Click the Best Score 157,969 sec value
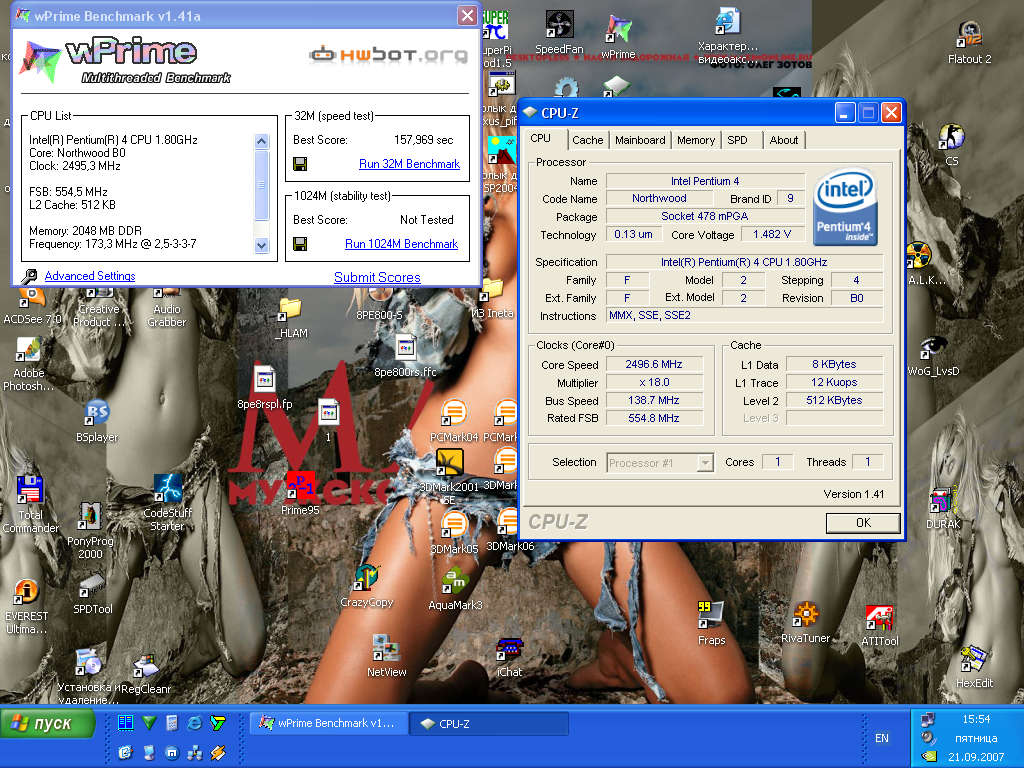Image resolution: width=1024 pixels, height=768 pixels. 423,140
